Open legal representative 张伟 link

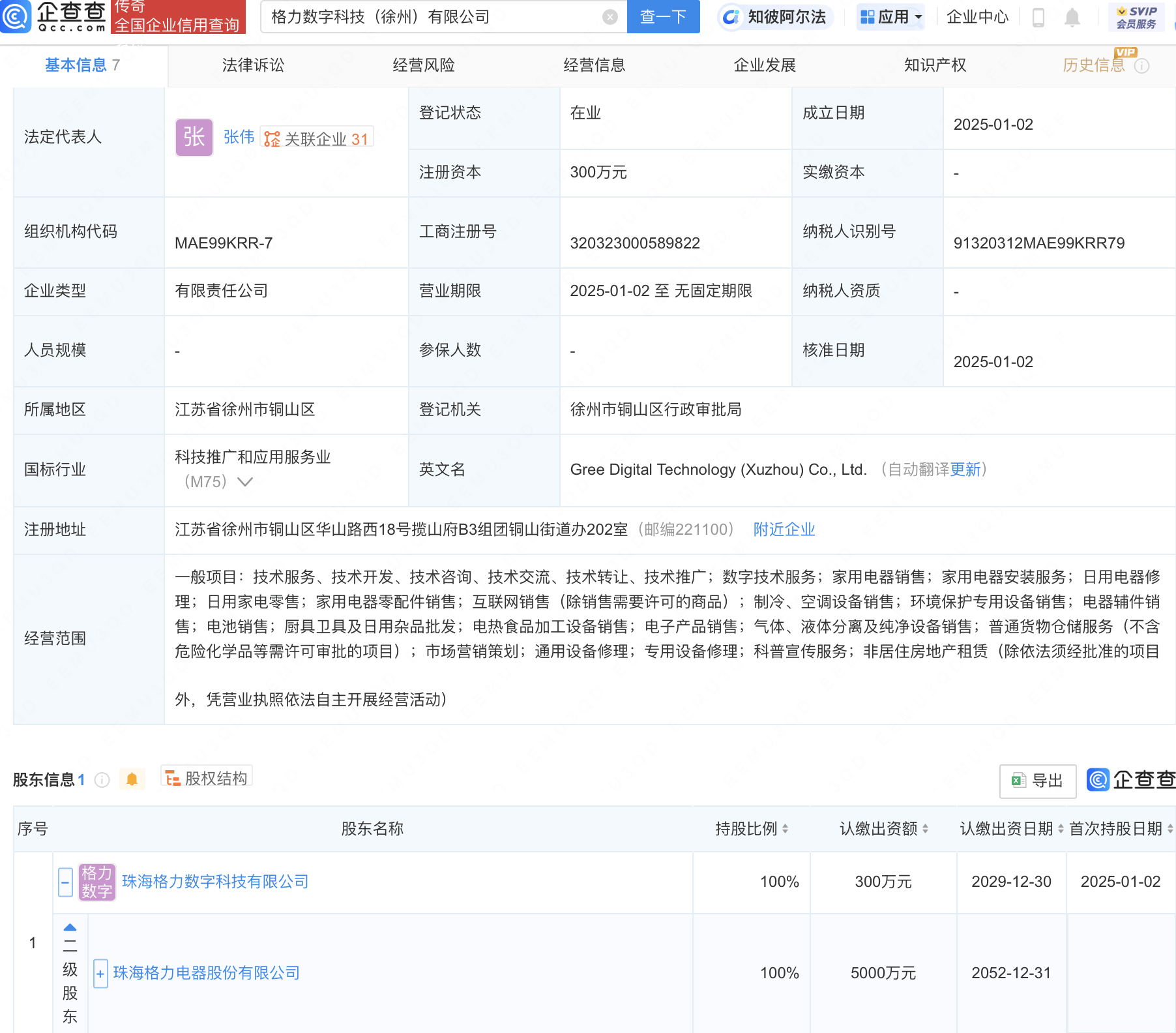[x=239, y=137]
